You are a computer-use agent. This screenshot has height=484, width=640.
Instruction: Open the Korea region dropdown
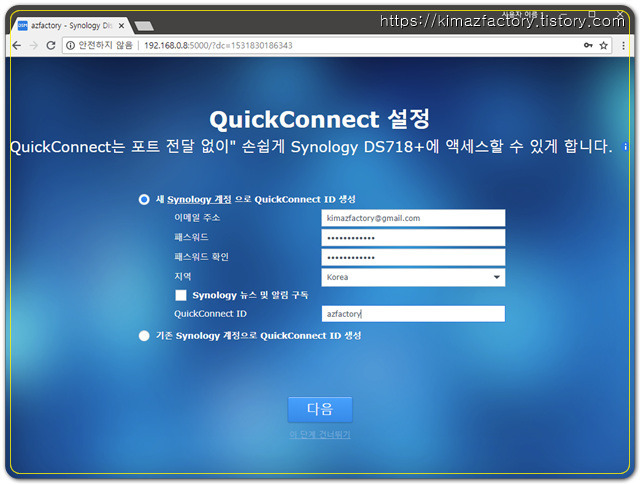[413, 277]
